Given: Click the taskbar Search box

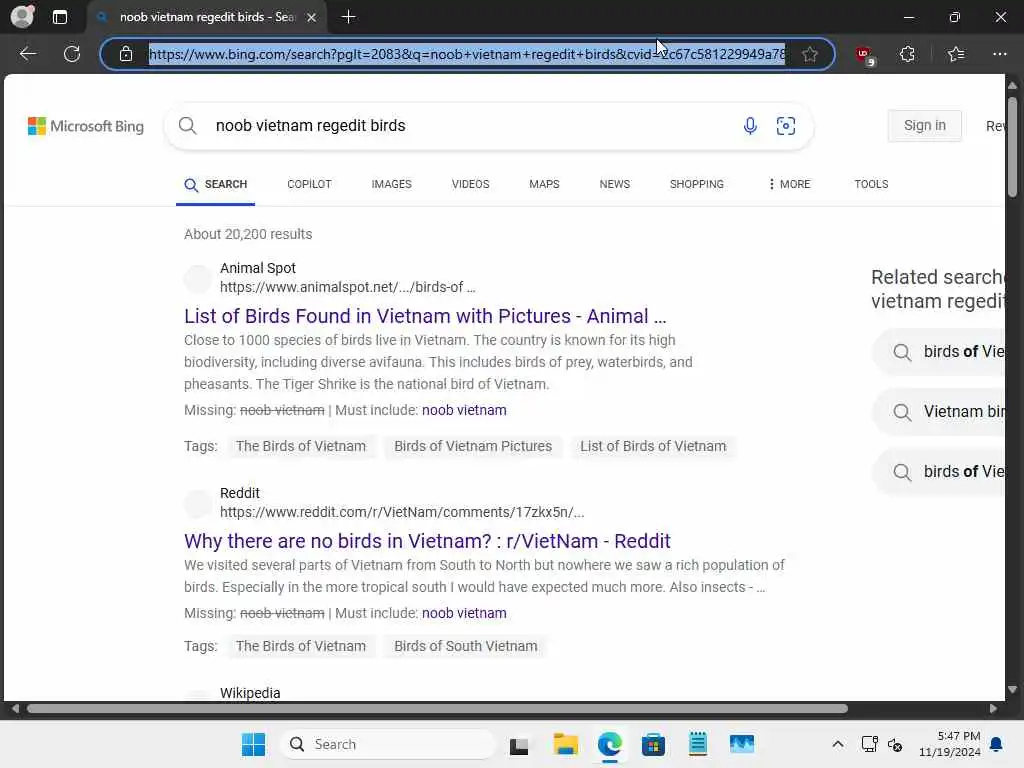Looking at the screenshot, I should tap(388, 744).
